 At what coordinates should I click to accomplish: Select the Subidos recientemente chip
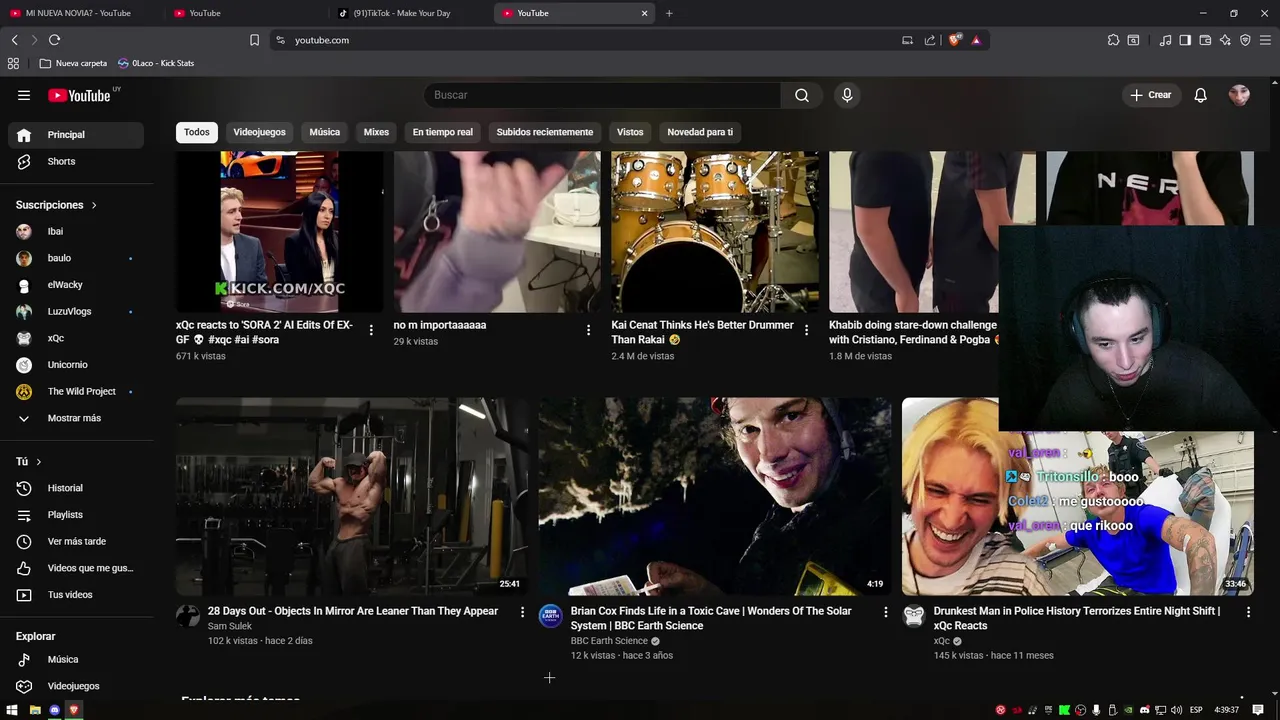pos(545,132)
